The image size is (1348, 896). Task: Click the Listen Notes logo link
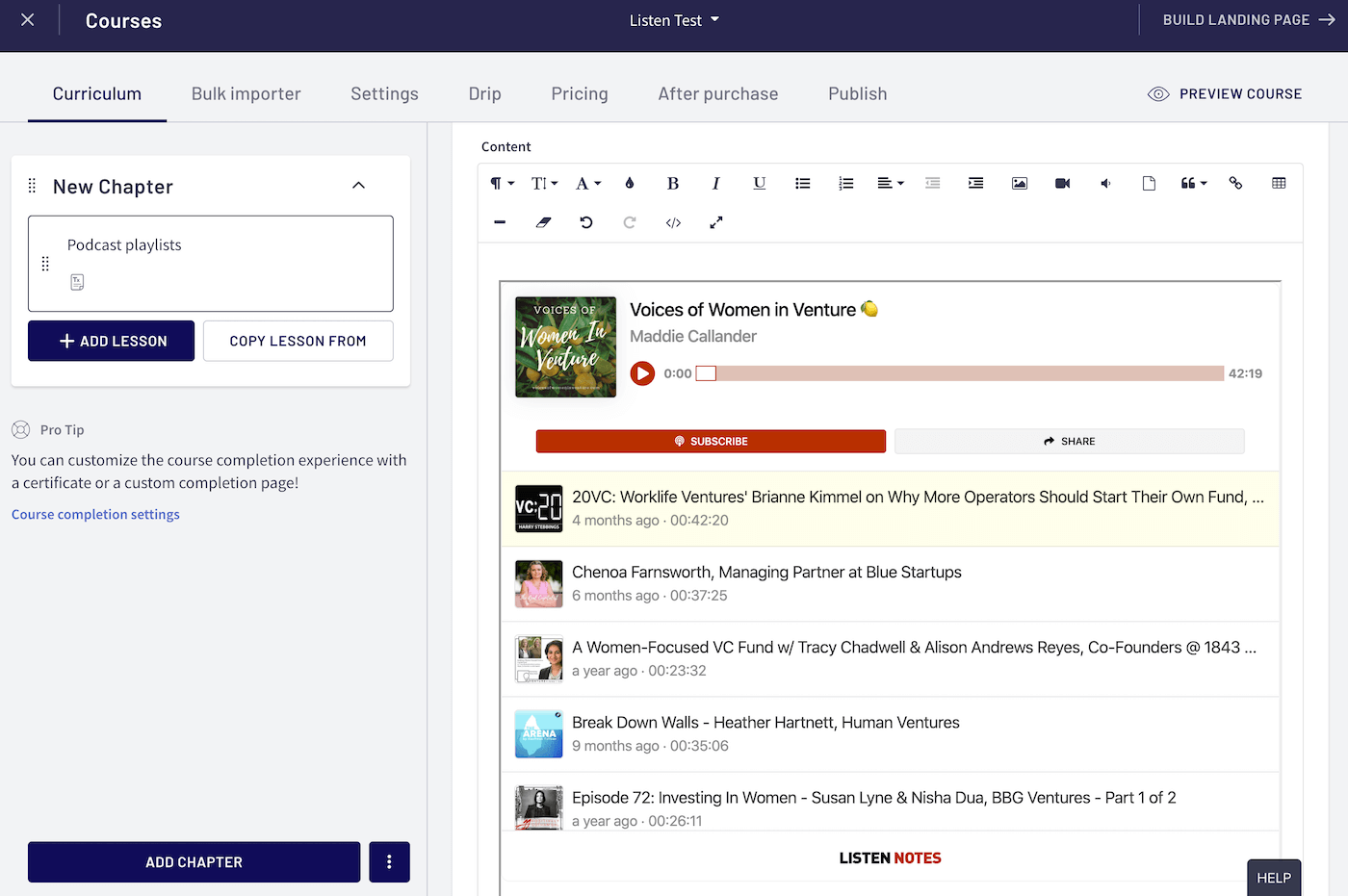tap(891, 858)
